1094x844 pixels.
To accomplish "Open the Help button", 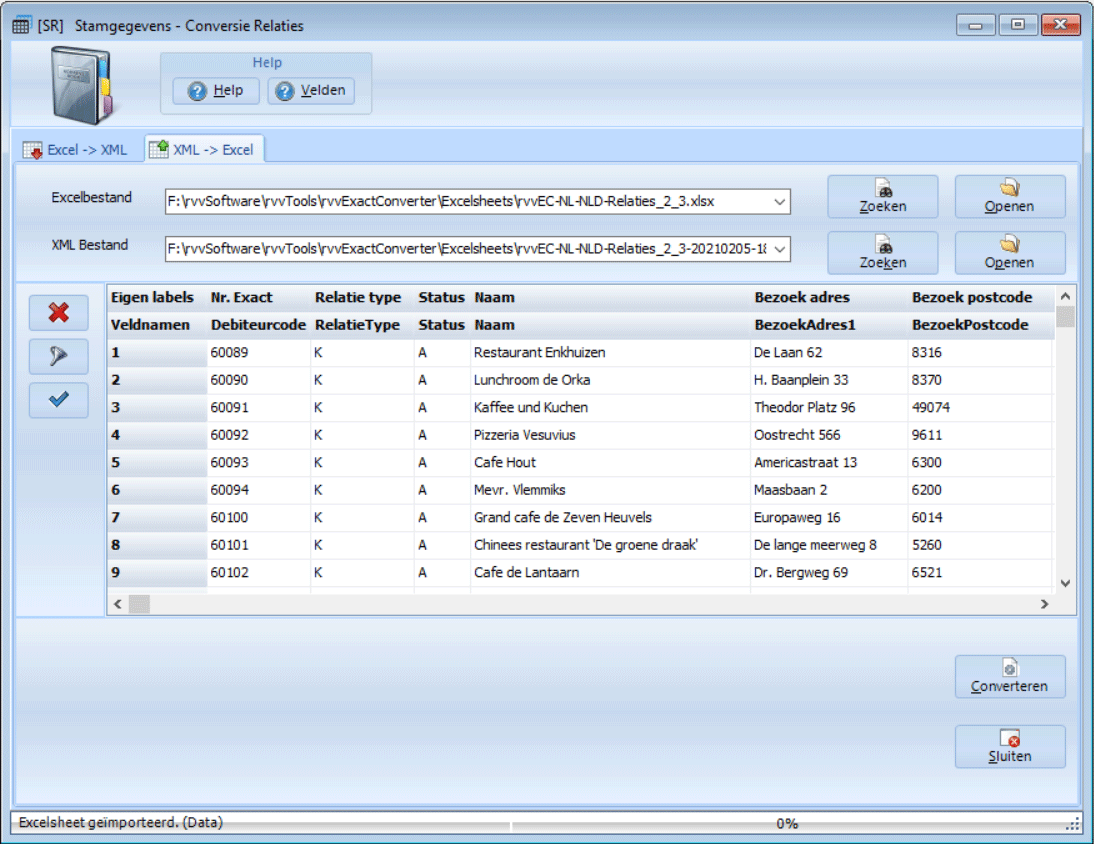I will pyautogui.click(x=216, y=91).
